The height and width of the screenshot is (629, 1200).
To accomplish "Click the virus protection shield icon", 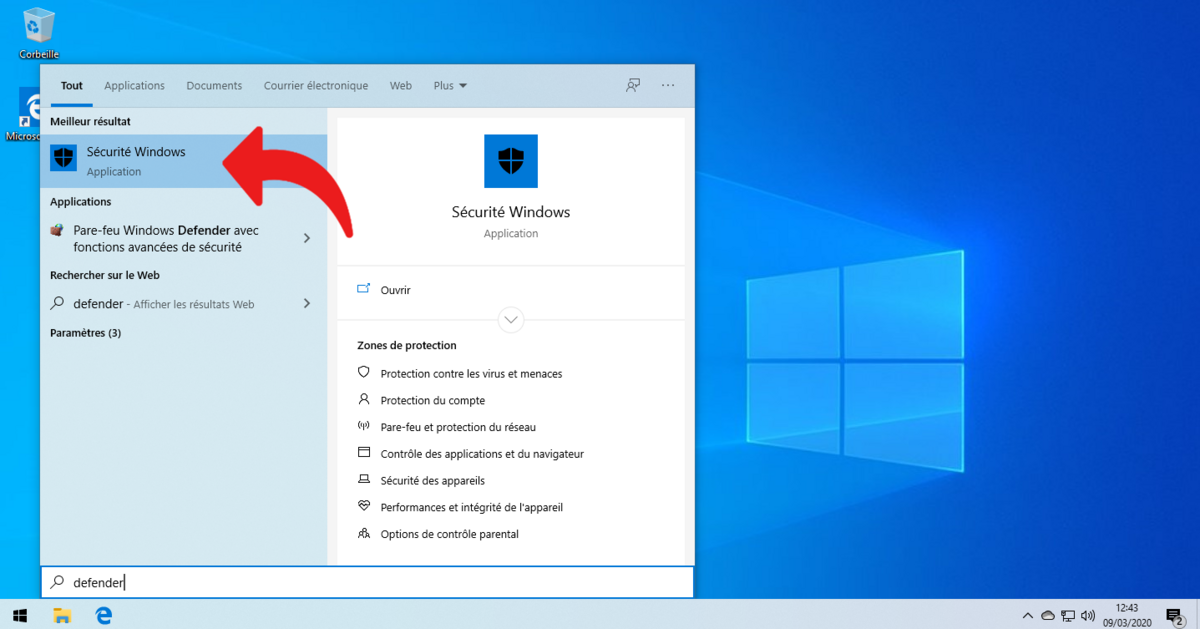I will tap(364, 372).
